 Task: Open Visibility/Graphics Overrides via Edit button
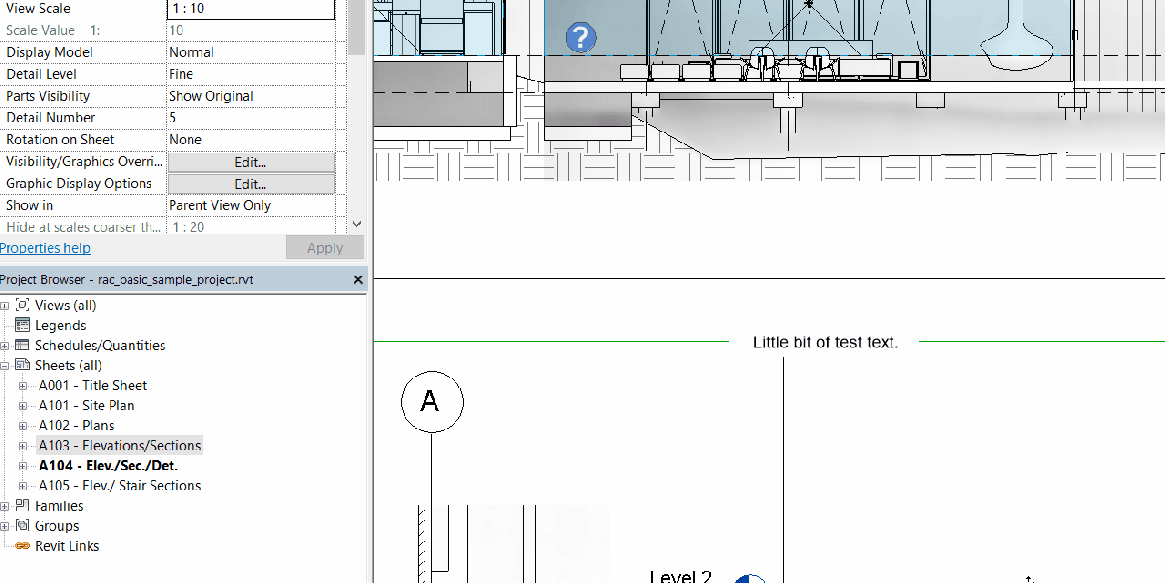click(x=250, y=161)
